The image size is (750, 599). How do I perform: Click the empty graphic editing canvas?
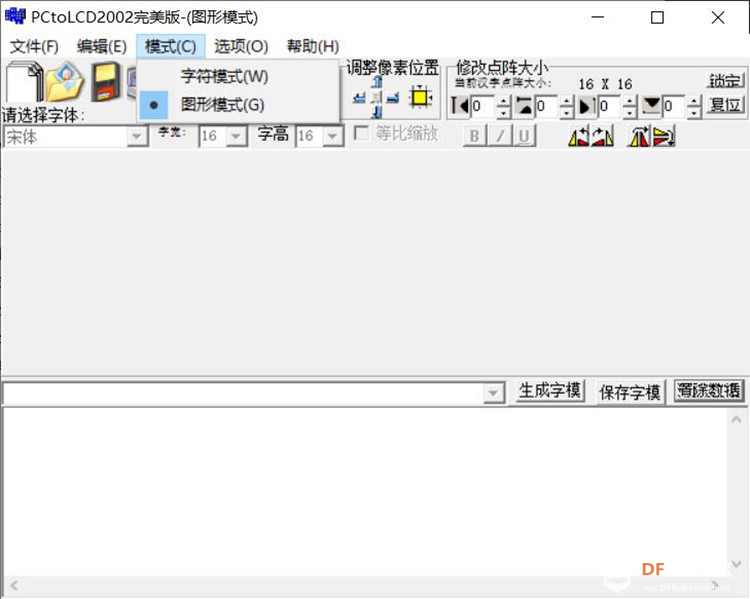click(375, 262)
